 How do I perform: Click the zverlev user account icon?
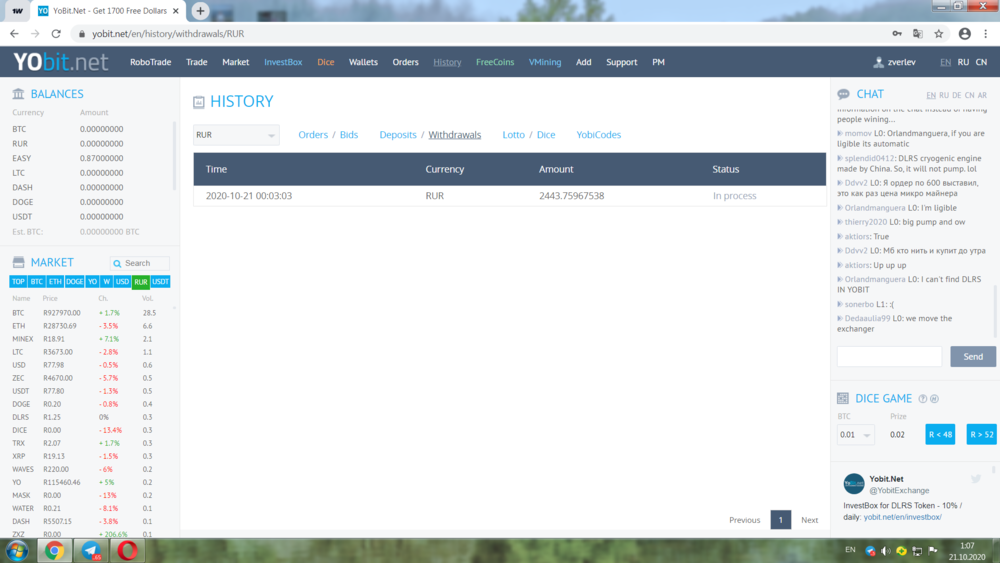[x=878, y=62]
